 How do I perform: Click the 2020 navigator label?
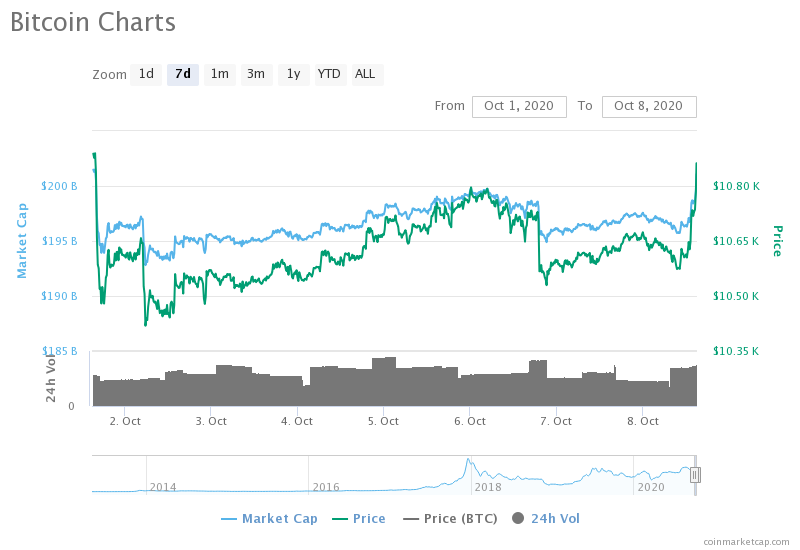[x=651, y=487]
